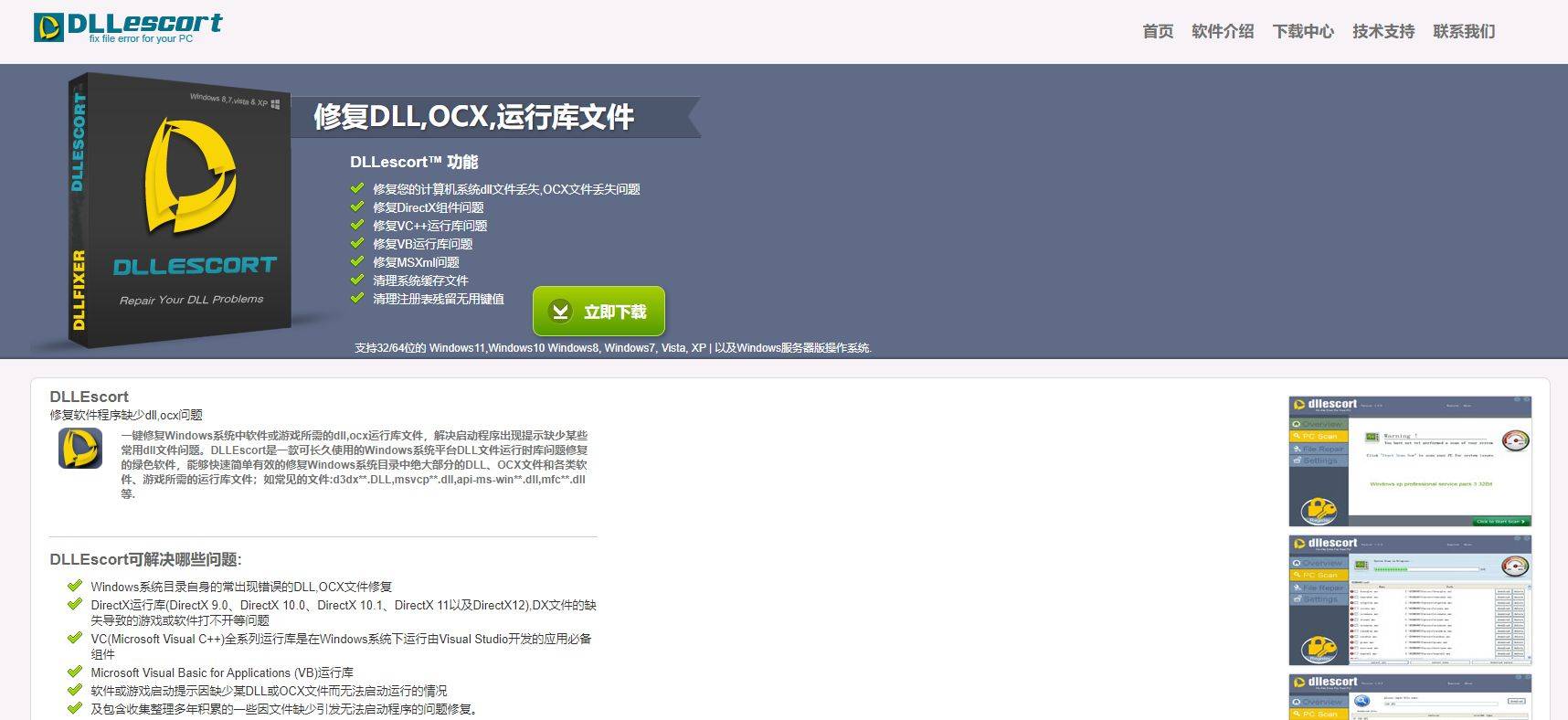Viewport: 1568px width, 720px height.
Task: Open third partially visible DLLescort screenshot thumbnail
Action: click(1410, 697)
